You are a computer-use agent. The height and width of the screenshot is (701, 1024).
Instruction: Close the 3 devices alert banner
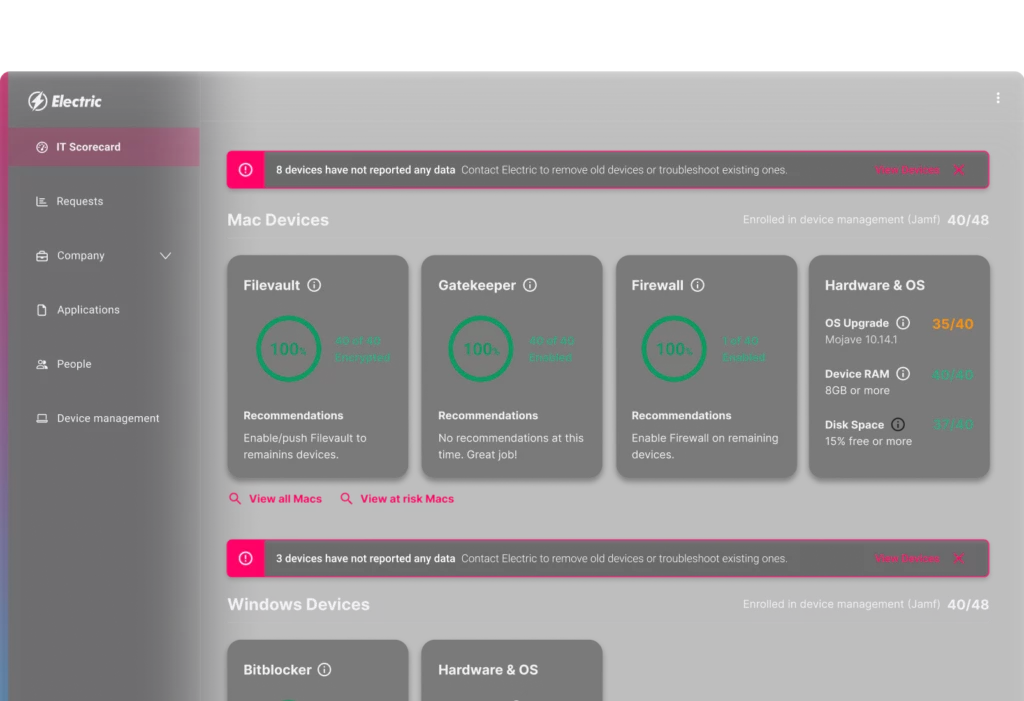click(x=958, y=558)
